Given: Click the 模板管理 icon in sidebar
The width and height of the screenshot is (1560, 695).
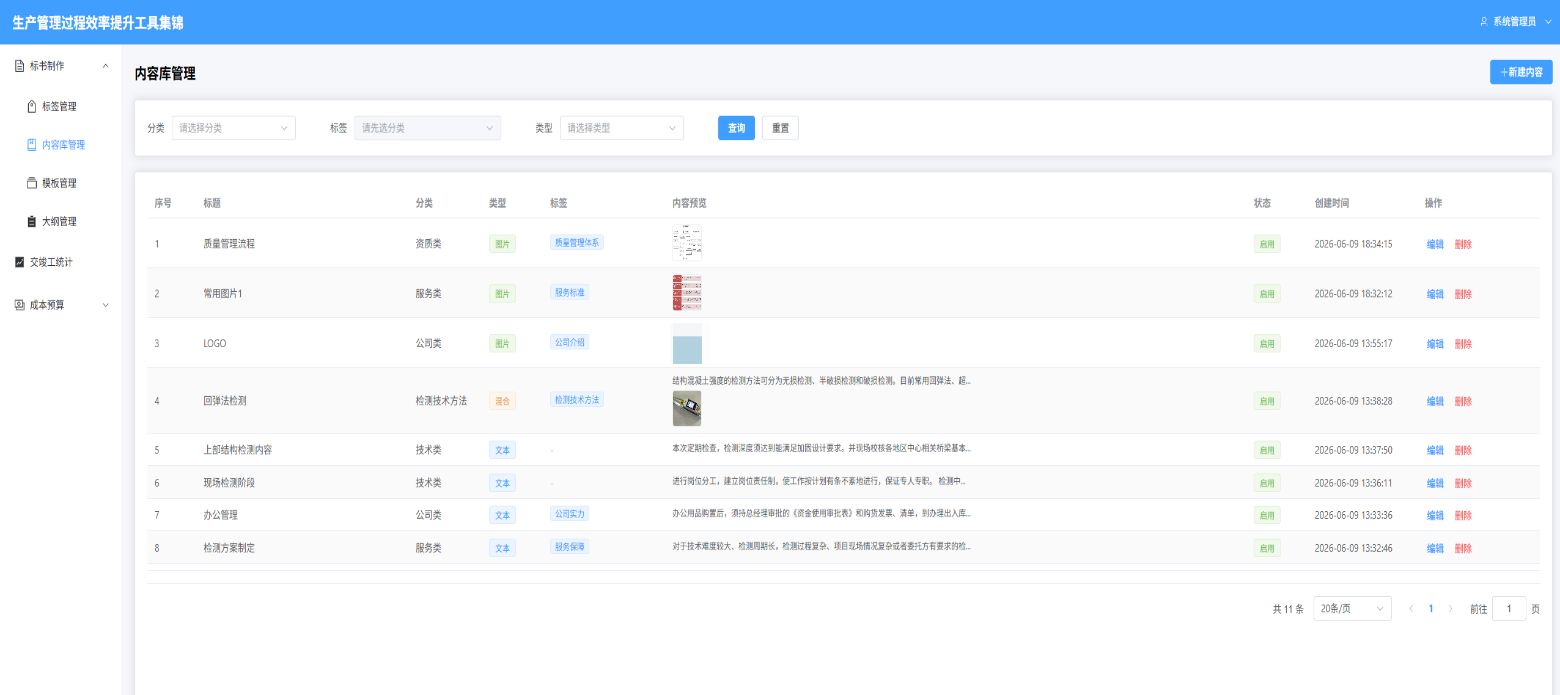Looking at the screenshot, I should point(32,183).
